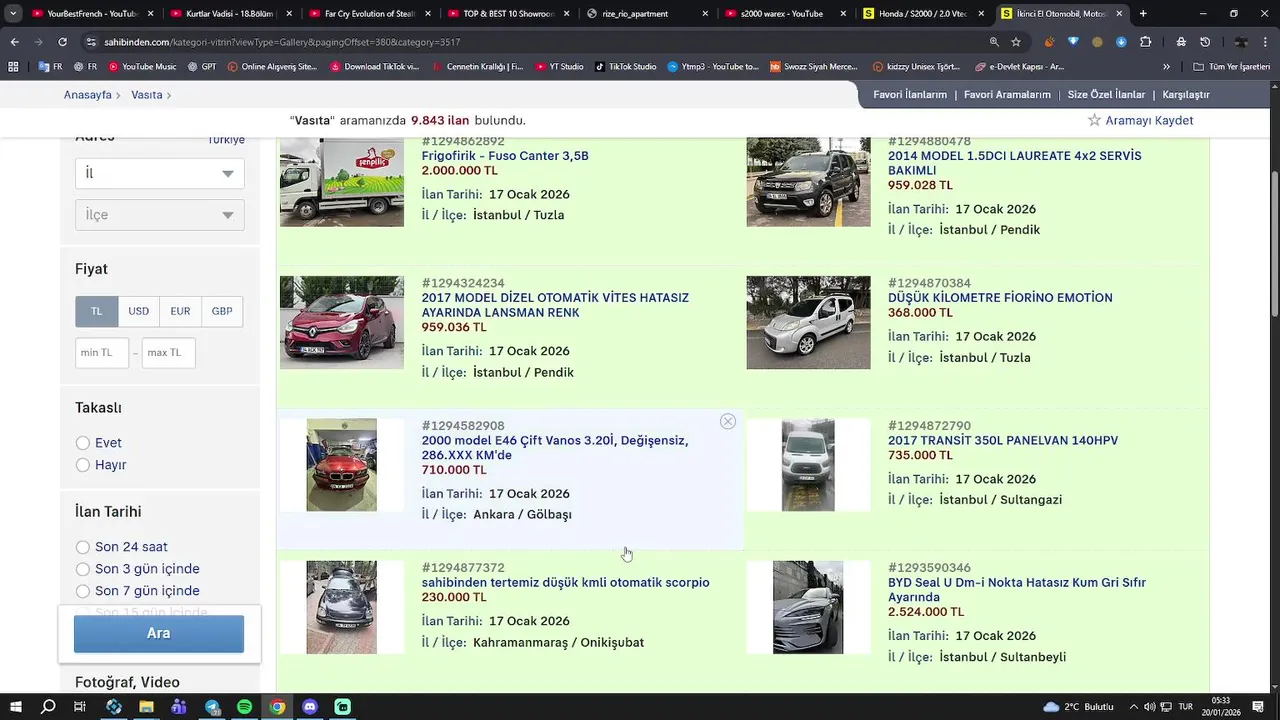Open the Frigofirik Fuso Canter truck thumbnail
The width and height of the screenshot is (1280, 720).
click(342, 182)
